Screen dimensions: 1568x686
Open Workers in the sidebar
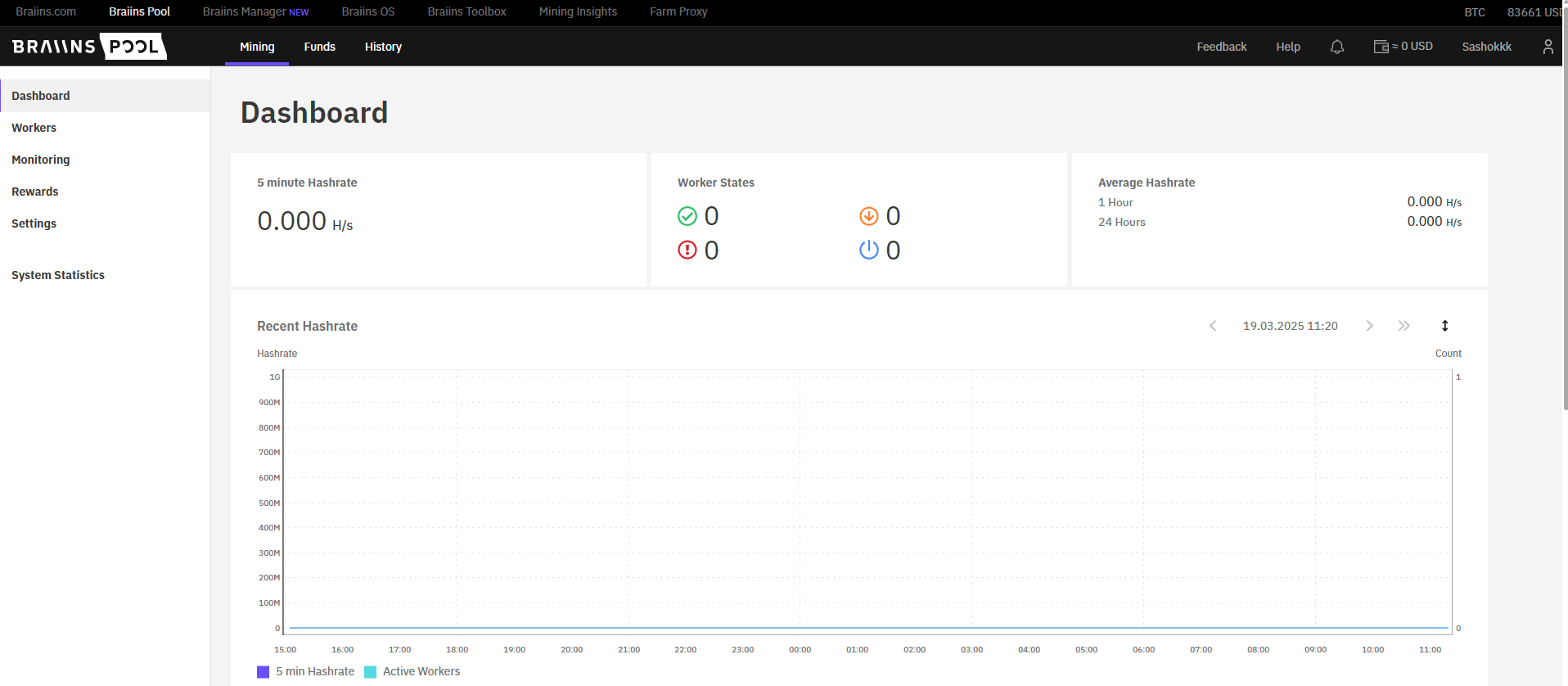[34, 128]
